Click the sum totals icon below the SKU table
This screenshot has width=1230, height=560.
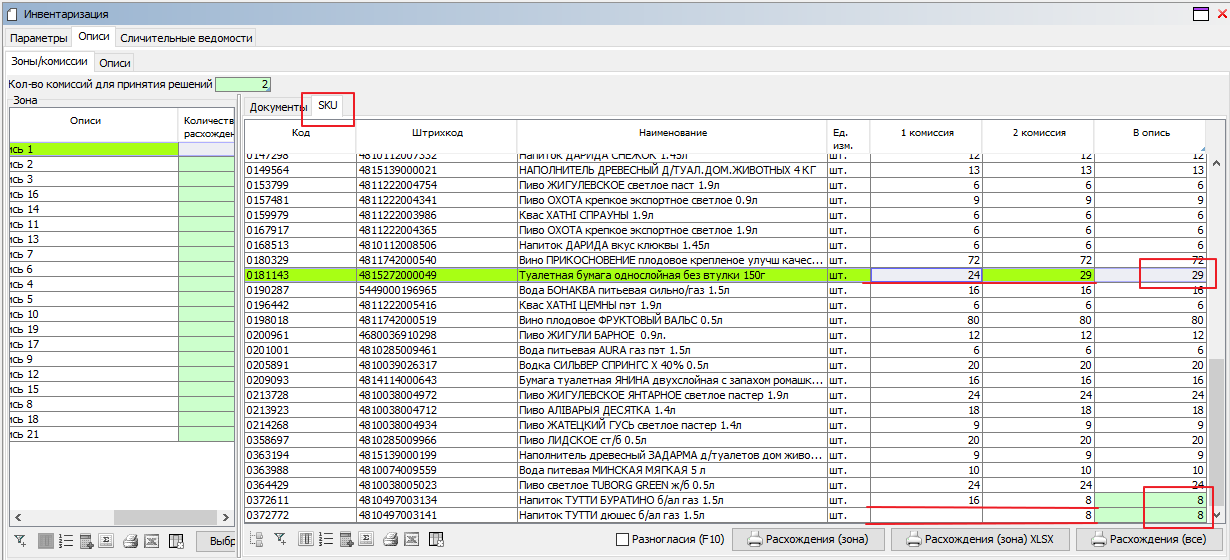pyautogui.click(x=366, y=539)
